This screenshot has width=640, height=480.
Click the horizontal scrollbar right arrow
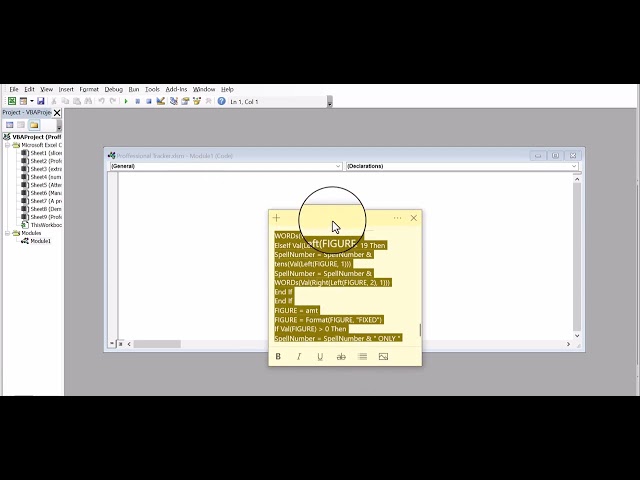pyautogui.click(x=568, y=344)
